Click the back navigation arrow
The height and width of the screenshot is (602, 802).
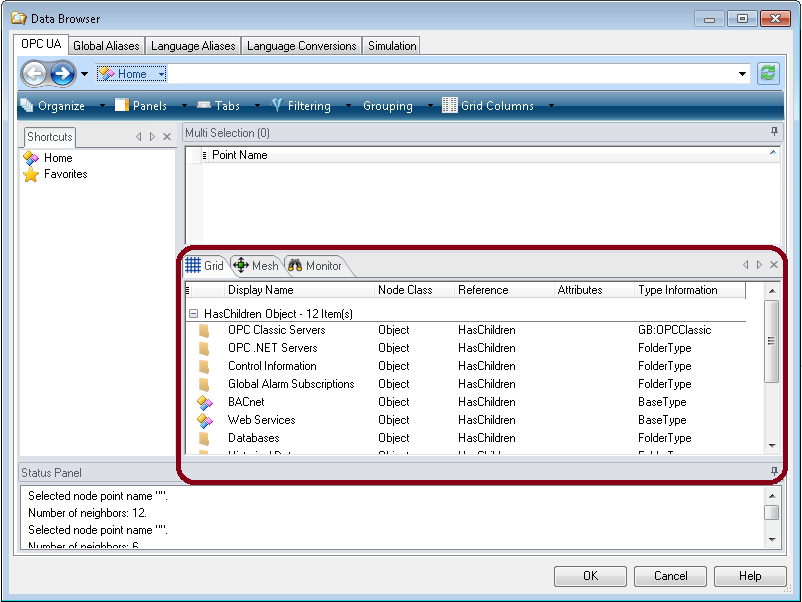pyautogui.click(x=34, y=73)
